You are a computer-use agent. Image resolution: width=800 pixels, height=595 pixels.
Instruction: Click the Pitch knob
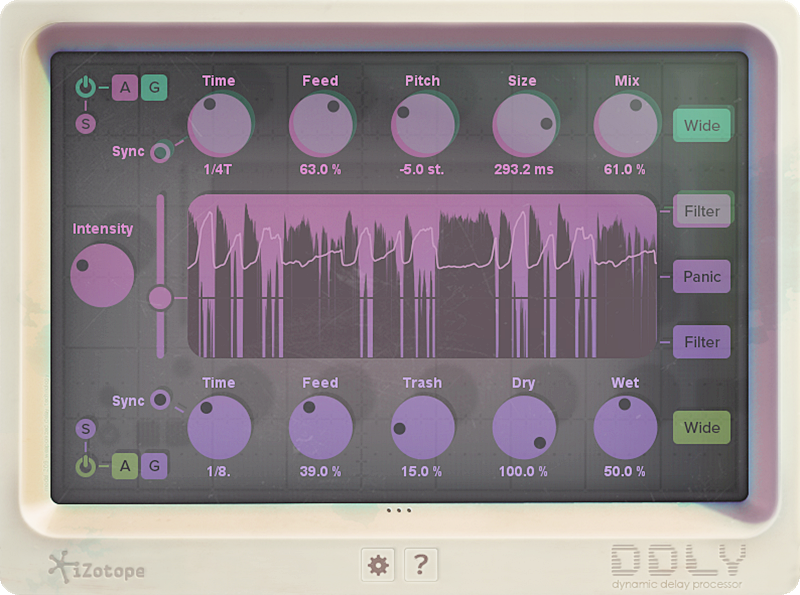click(x=422, y=125)
